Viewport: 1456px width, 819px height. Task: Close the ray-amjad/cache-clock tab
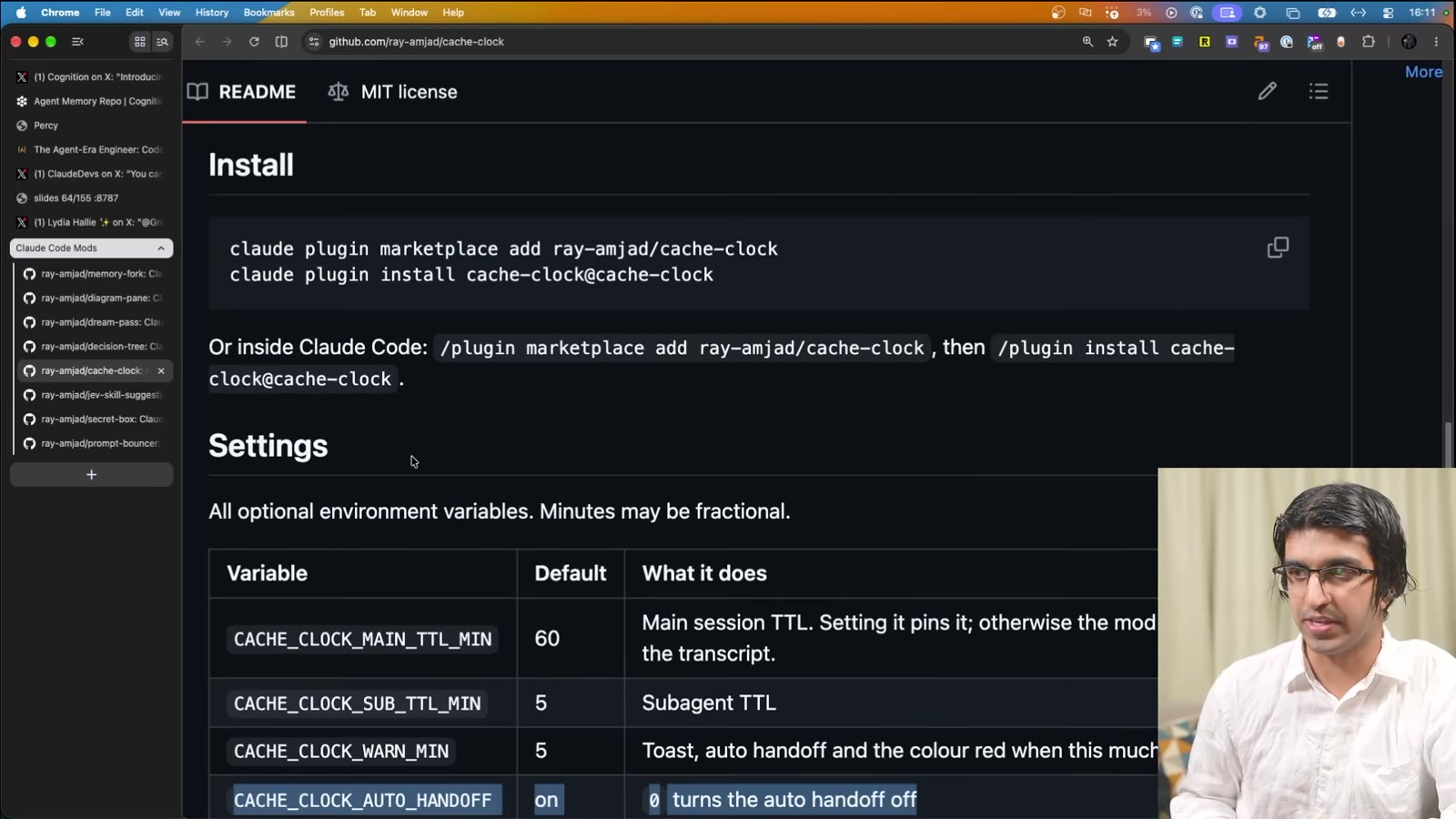[161, 370]
